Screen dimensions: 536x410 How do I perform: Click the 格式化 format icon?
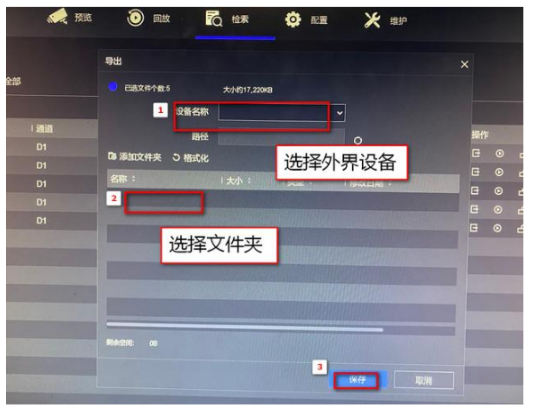click(176, 157)
